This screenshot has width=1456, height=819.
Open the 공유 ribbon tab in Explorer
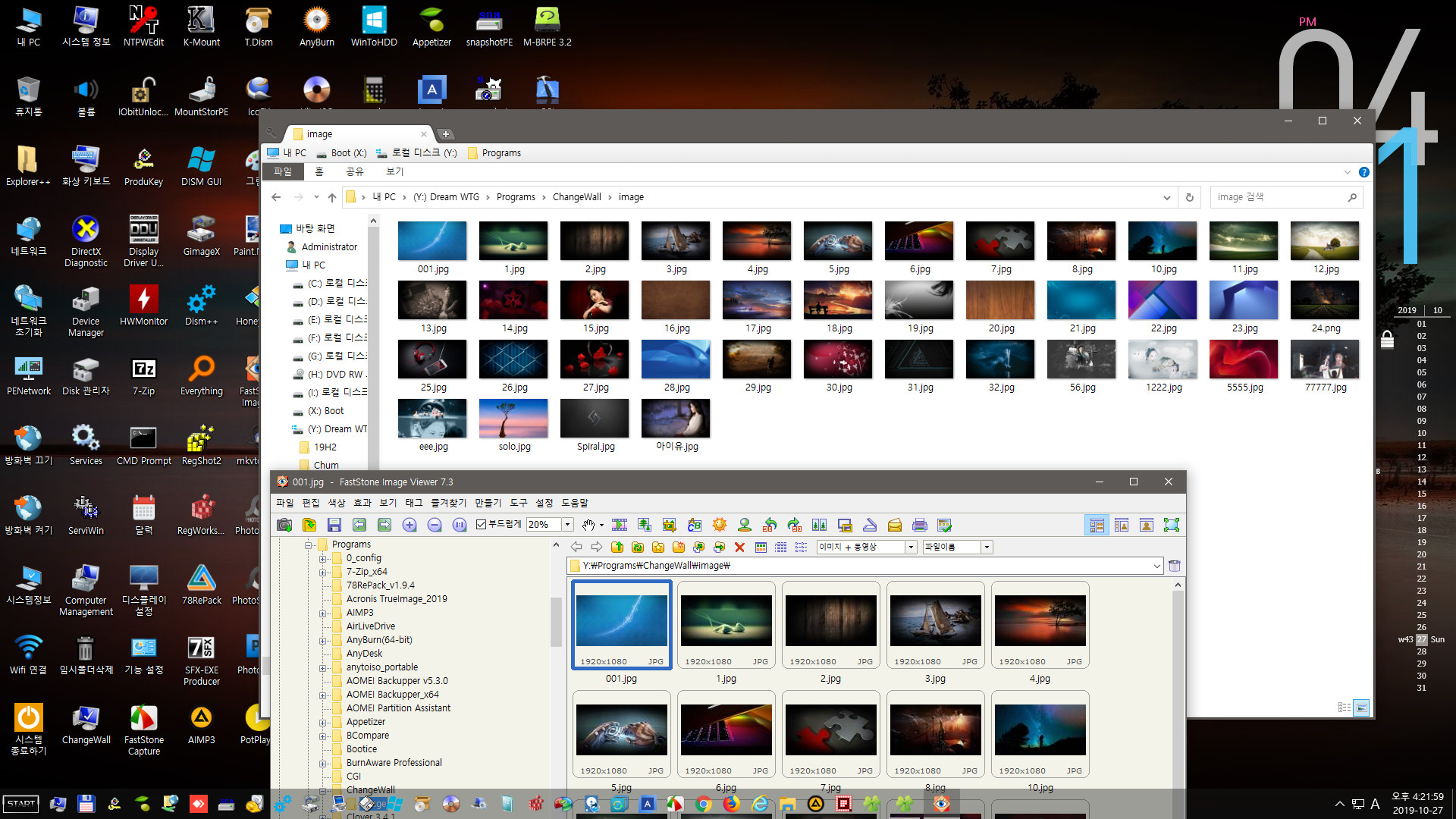point(355,172)
